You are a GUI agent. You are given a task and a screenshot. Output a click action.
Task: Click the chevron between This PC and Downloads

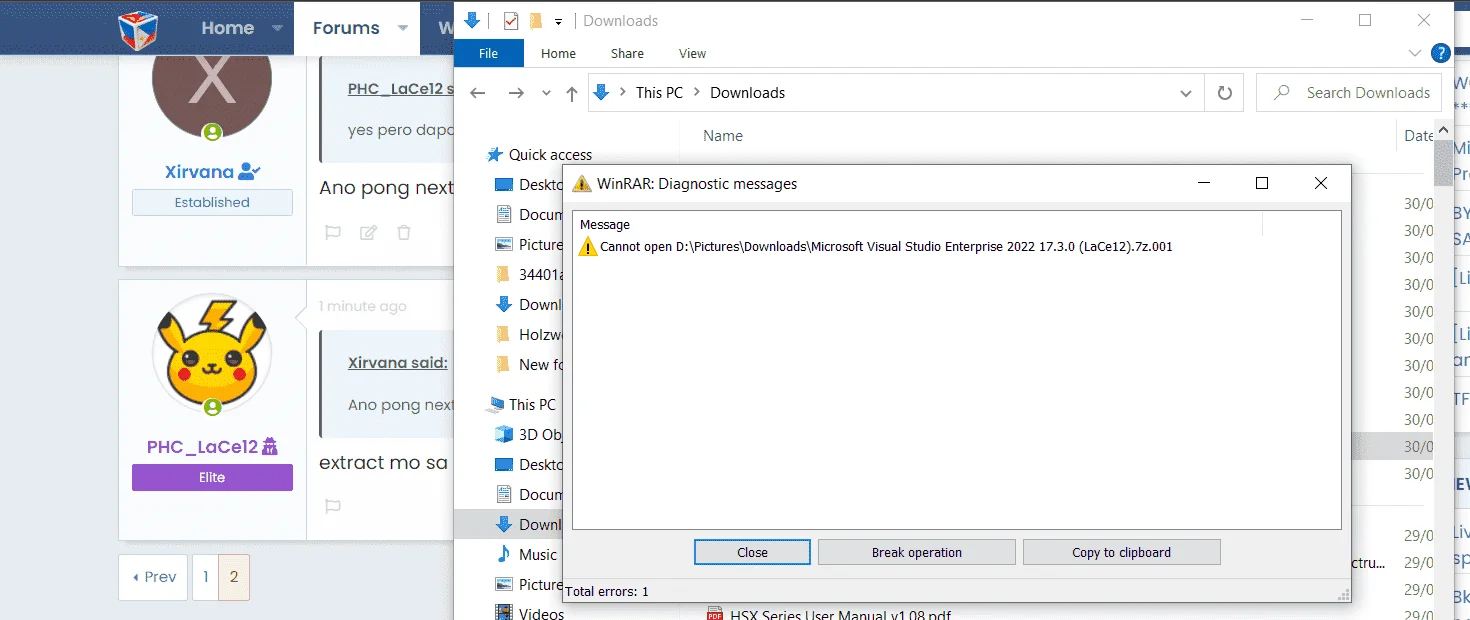pyautogui.click(x=697, y=93)
